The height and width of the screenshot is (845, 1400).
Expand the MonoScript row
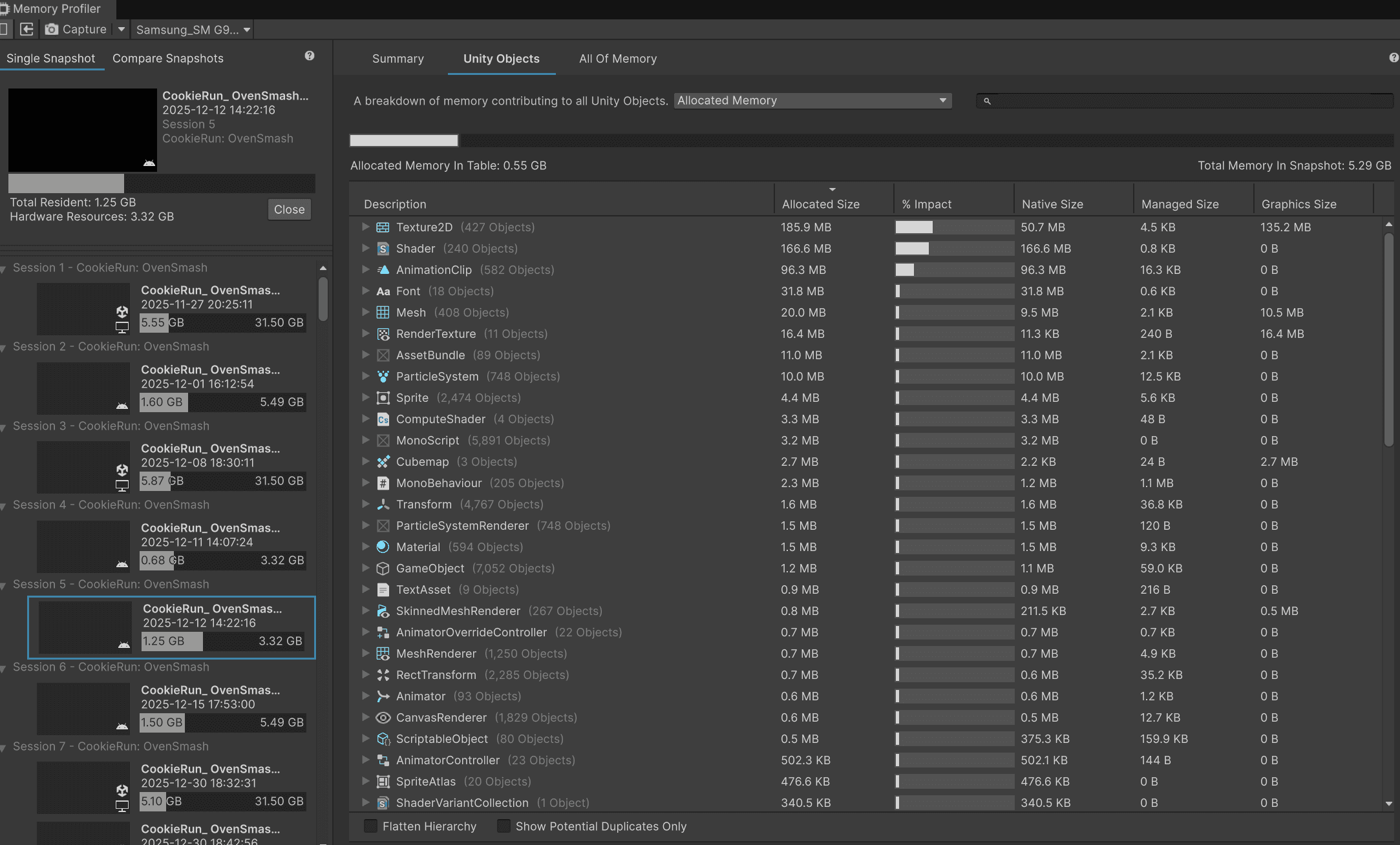[x=365, y=440]
